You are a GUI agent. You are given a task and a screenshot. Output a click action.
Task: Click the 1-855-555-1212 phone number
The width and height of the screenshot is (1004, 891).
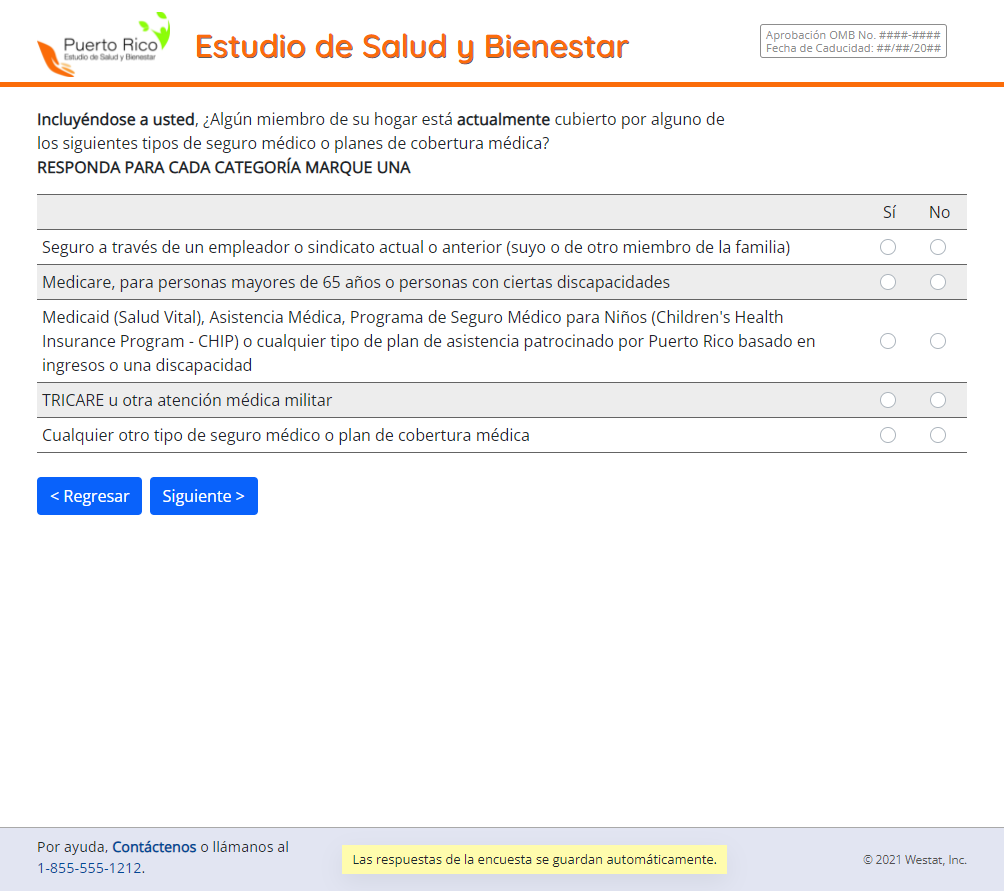tap(90, 868)
